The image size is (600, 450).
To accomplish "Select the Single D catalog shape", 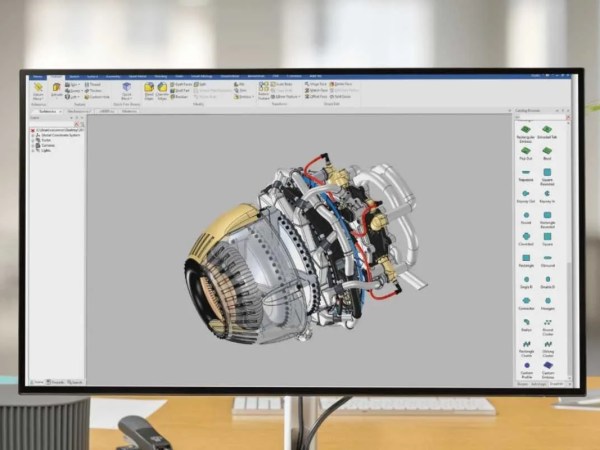I will 526,282.
